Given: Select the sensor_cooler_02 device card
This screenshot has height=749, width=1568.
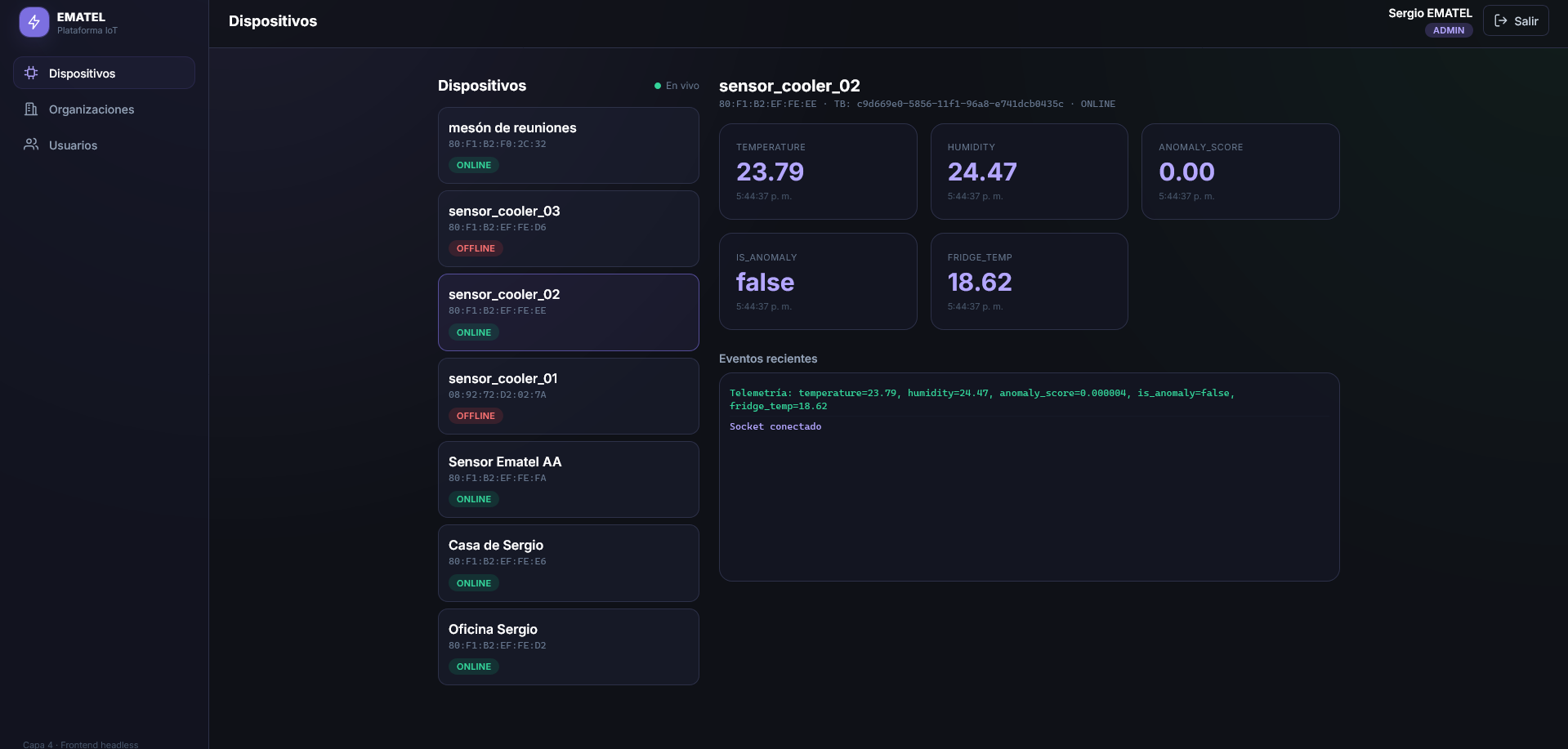Looking at the screenshot, I should 569,313.
